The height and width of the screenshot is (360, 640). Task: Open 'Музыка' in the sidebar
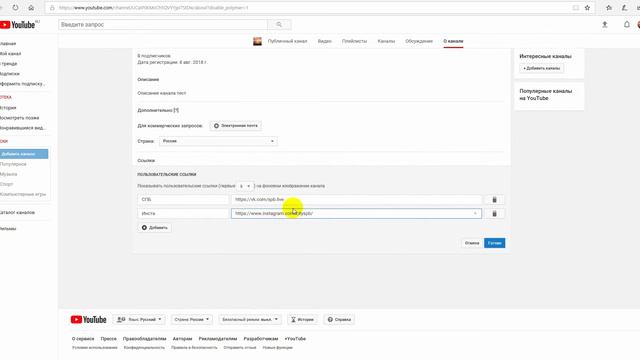coord(9,174)
